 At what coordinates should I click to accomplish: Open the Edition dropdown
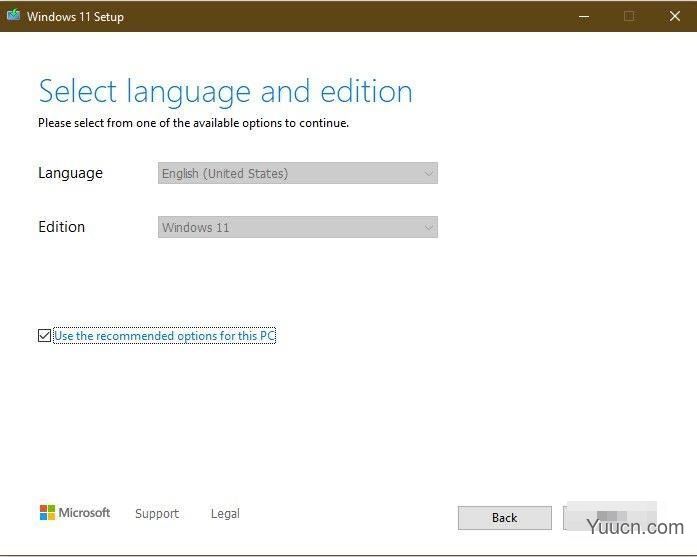(x=297, y=227)
